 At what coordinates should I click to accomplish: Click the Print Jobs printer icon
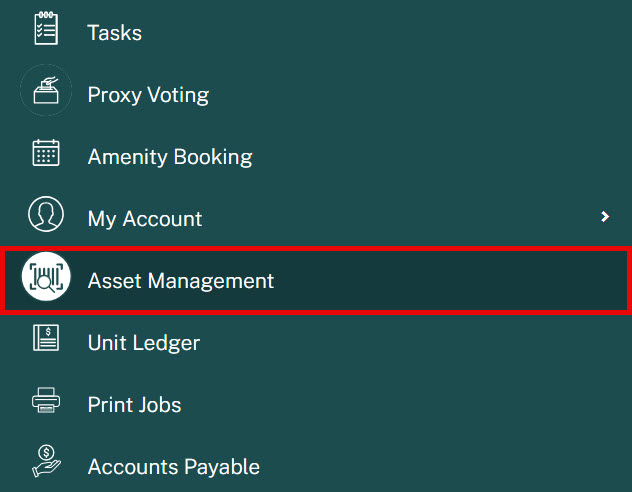[46, 400]
